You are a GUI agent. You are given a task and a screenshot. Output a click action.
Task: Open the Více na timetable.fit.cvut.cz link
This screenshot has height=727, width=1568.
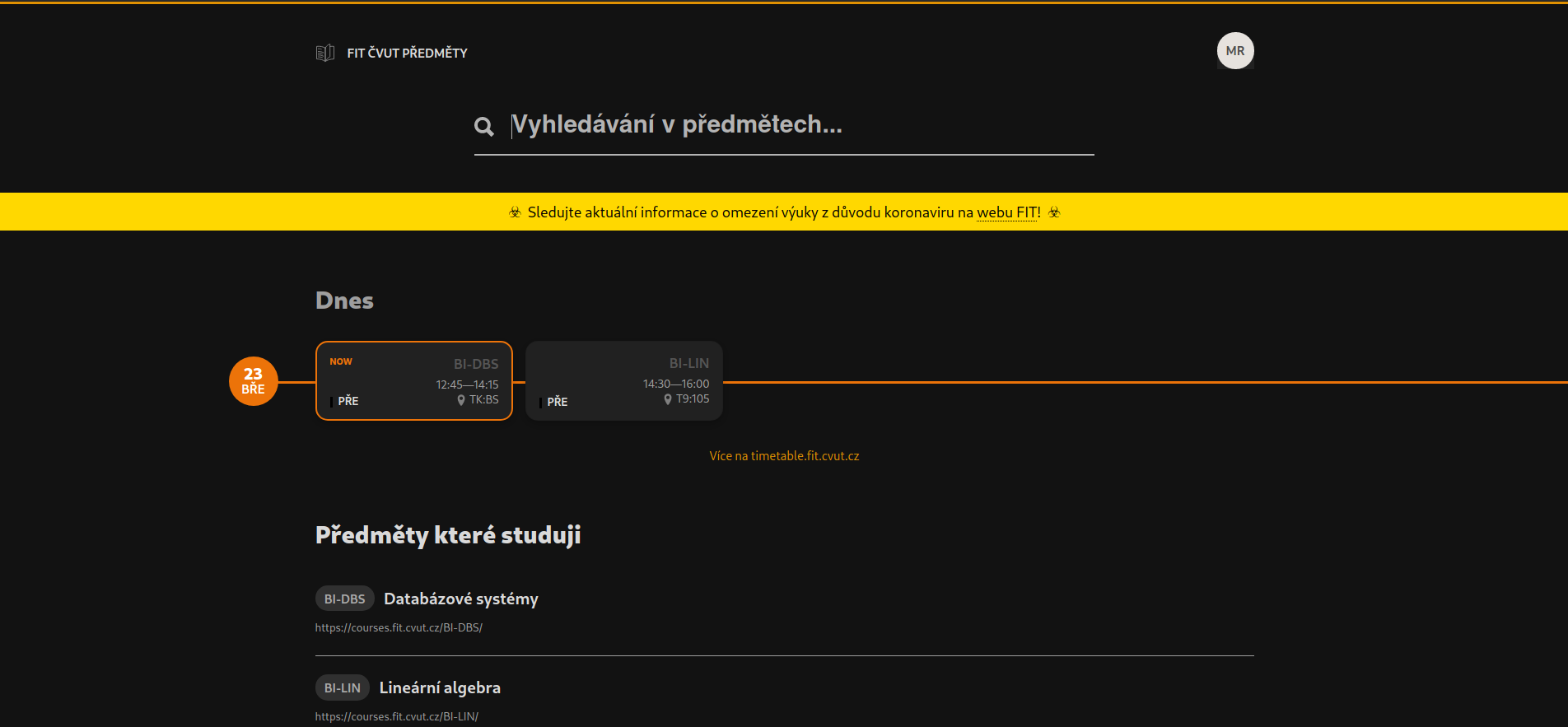pos(784,456)
